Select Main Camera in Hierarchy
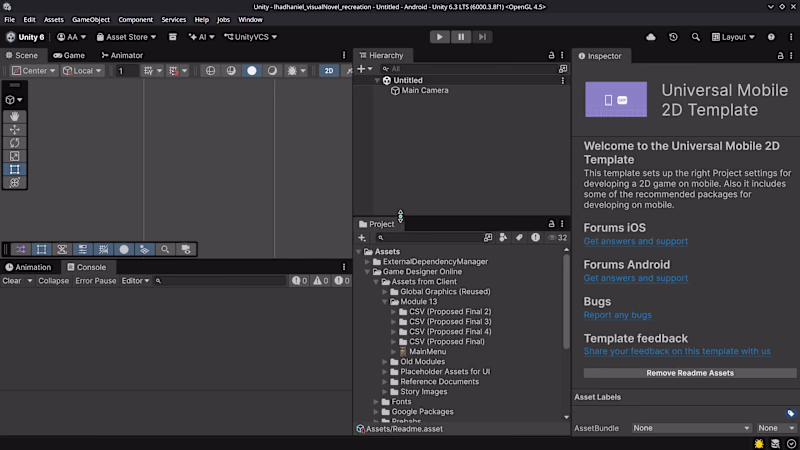Image resolution: width=800 pixels, height=450 pixels. 424,90
